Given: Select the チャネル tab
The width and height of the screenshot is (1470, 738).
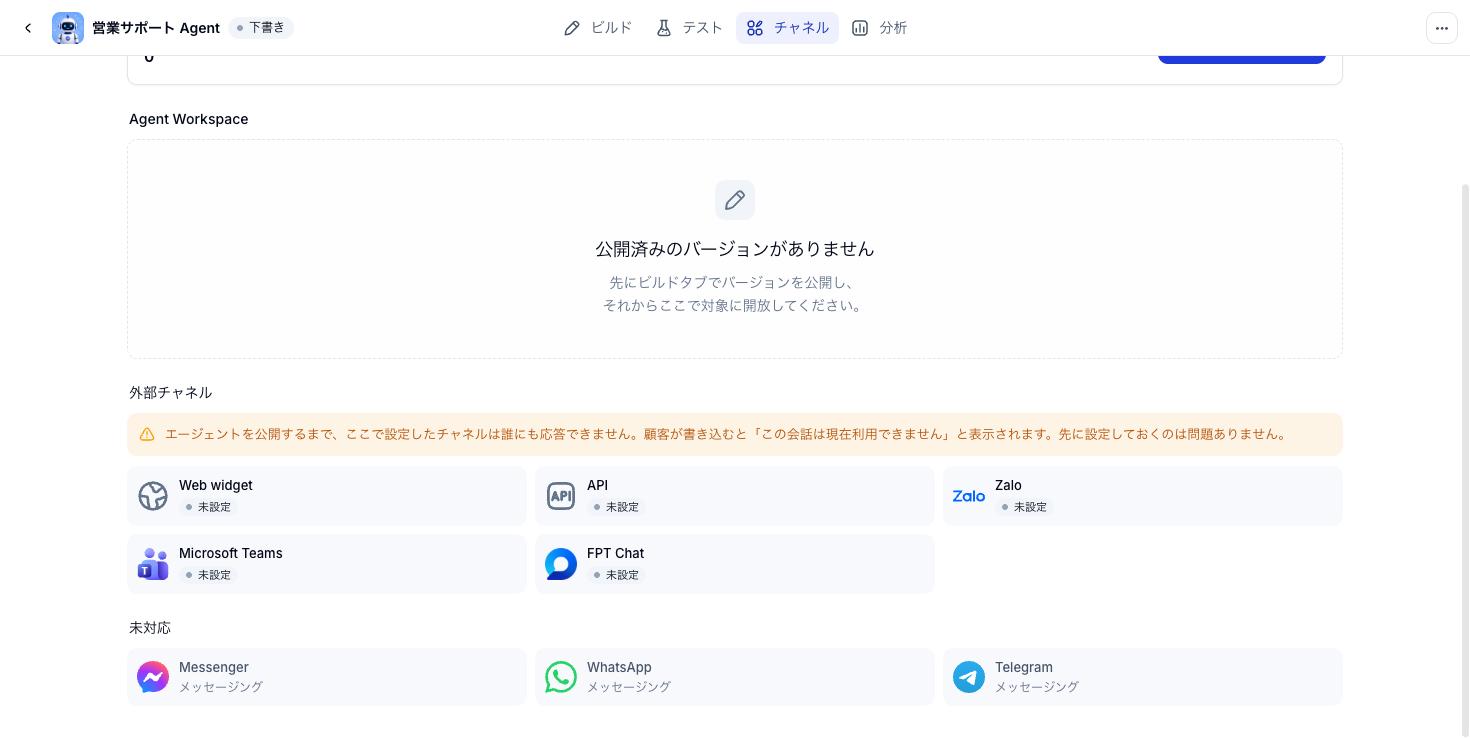Looking at the screenshot, I should coord(787,28).
